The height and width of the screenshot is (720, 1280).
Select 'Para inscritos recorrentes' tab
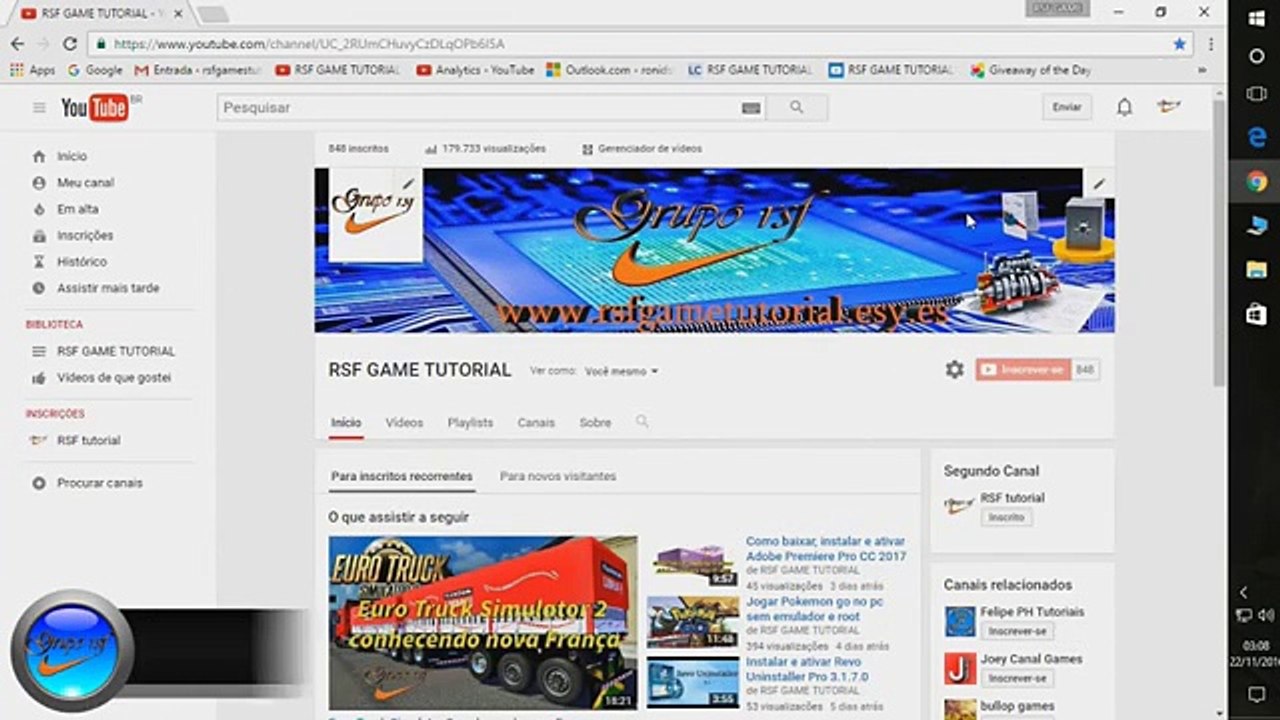pyautogui.click(x=402, y=477)
